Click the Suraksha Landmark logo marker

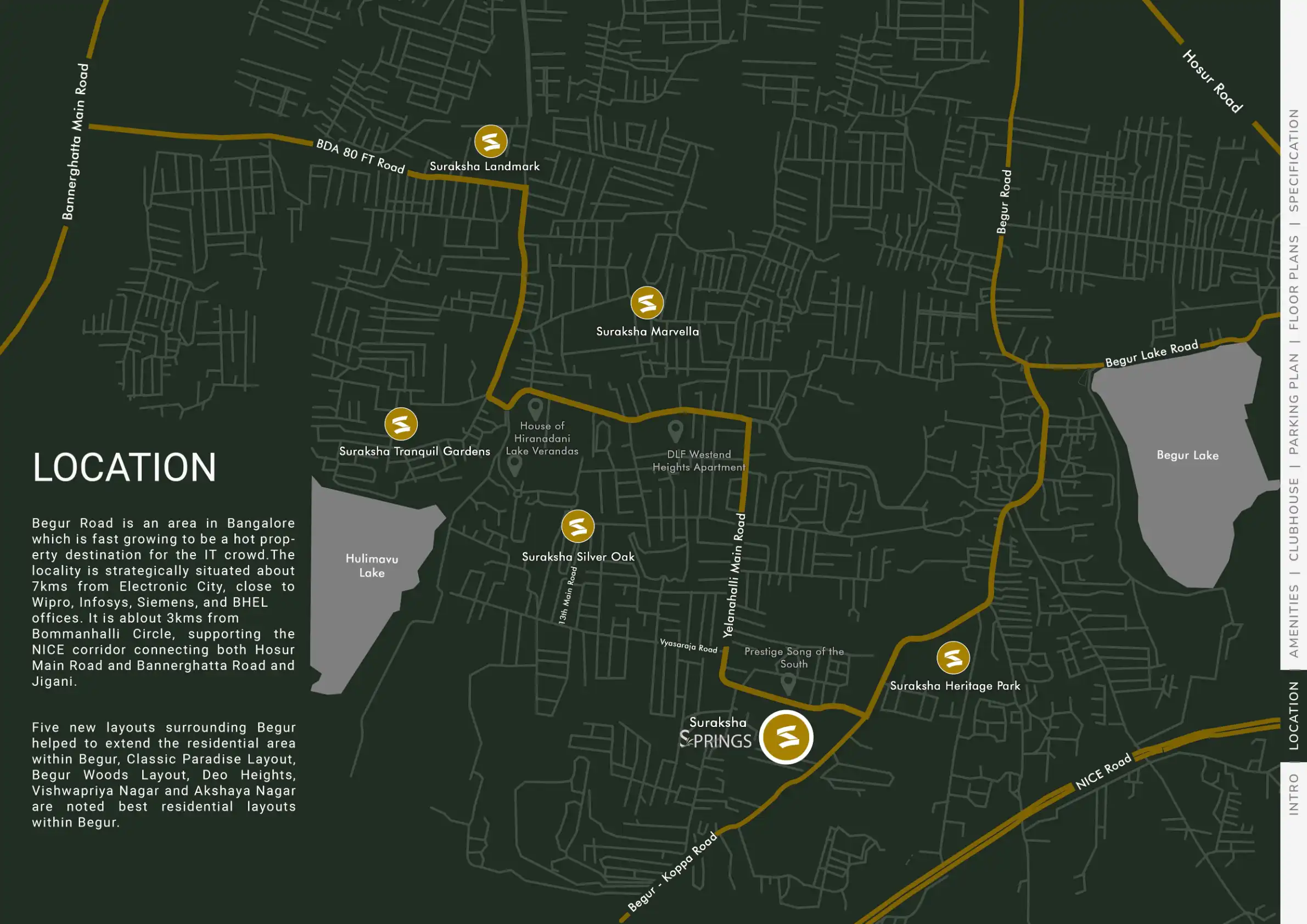(491, 141)
